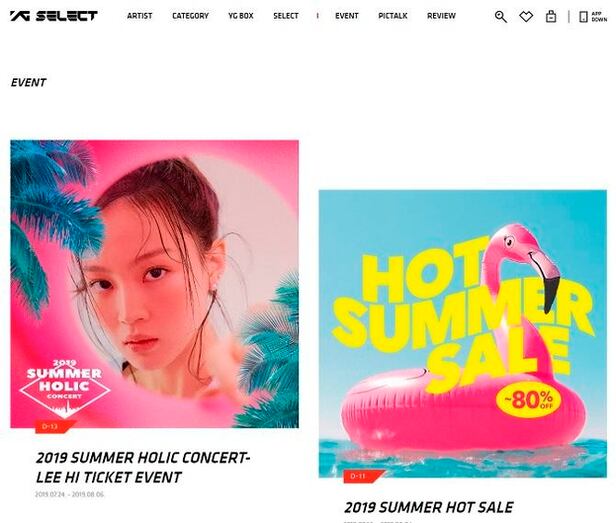Open the Hot Summer Sale flamingo banner
616x523 pixels.
(463, 334)
